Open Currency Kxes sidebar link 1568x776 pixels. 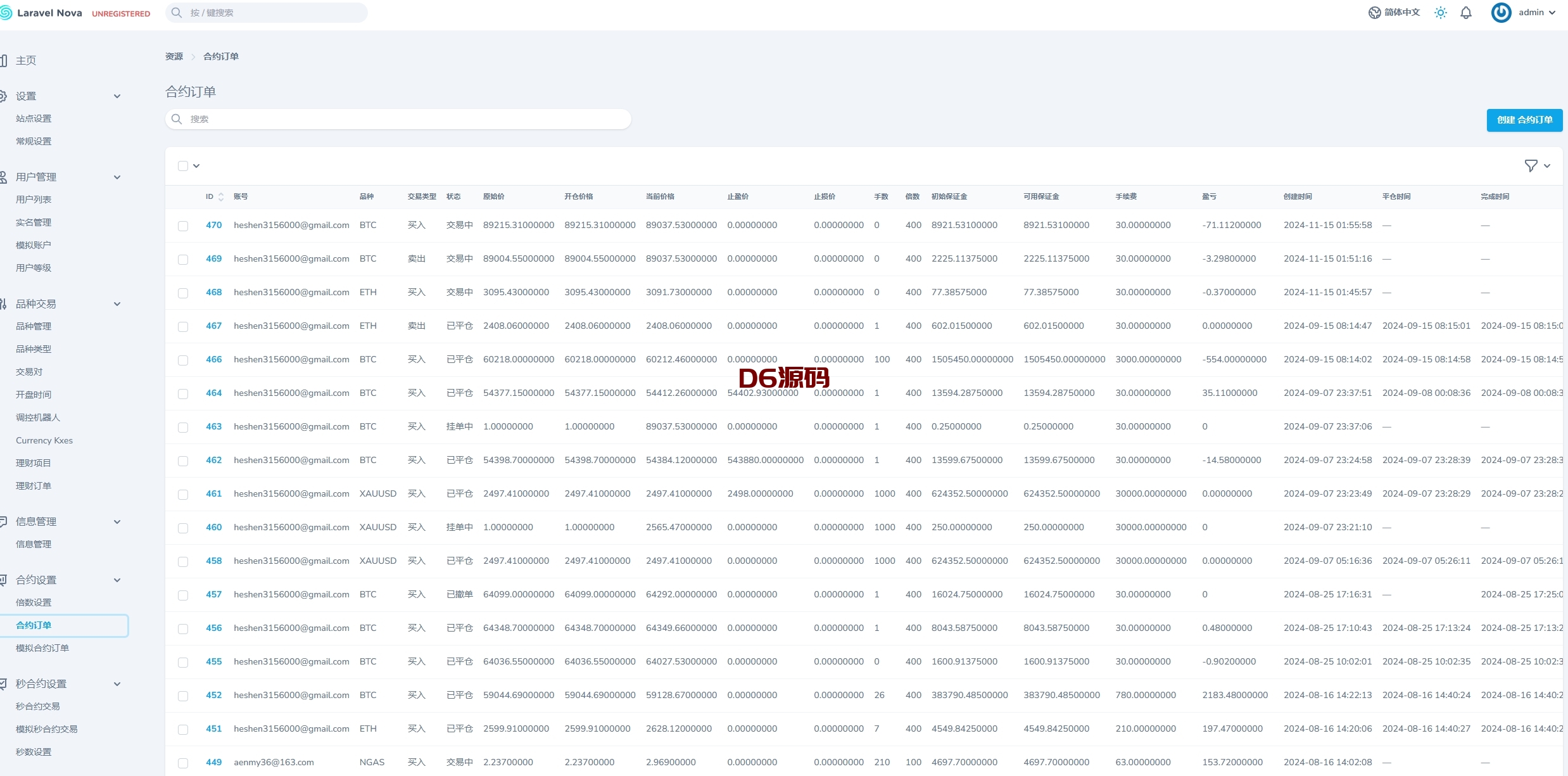[44, 441]
